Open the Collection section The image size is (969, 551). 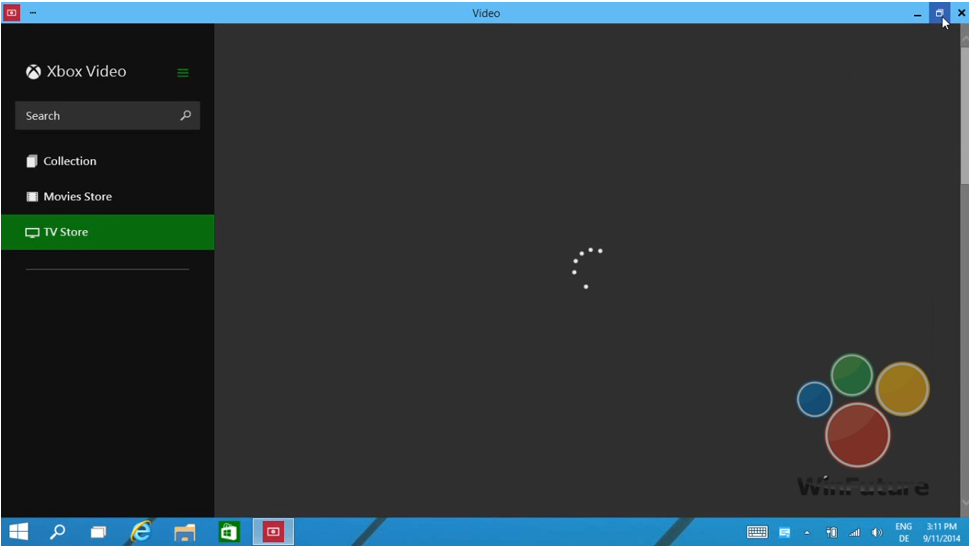point(108,161)
